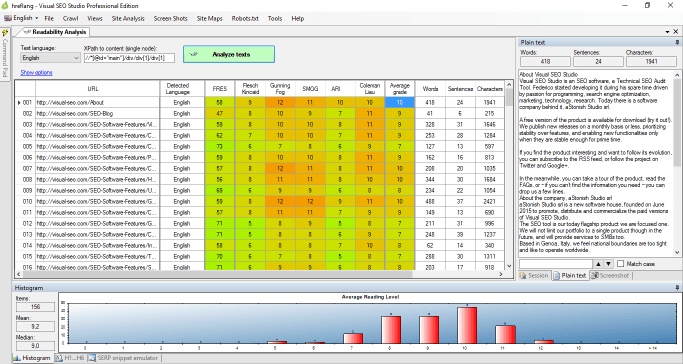683x364 pixels.
Task: Click the row 001 selector arrow
Action: [x=19, y=102]
